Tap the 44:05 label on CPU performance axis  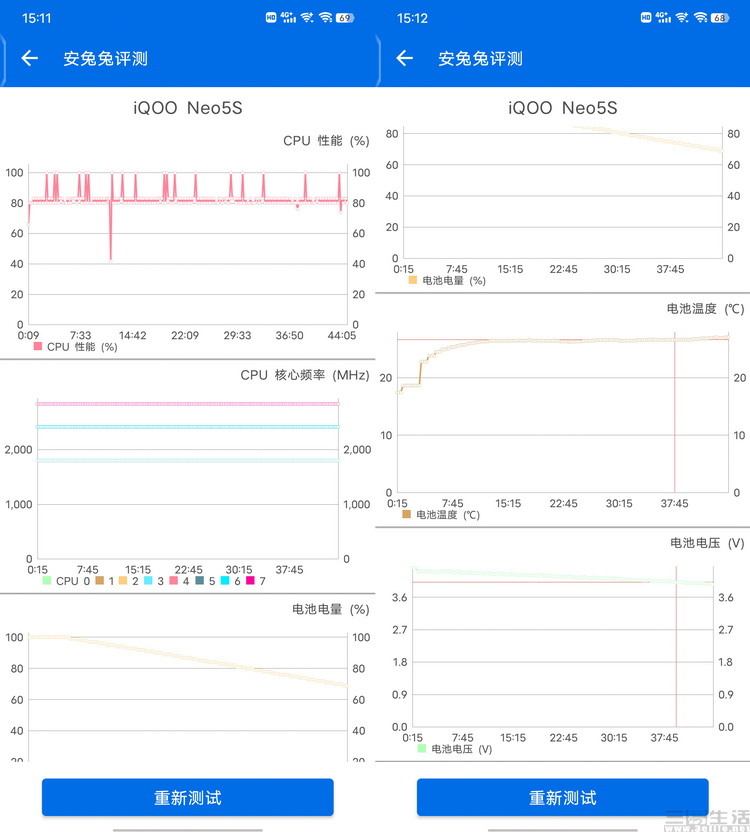342,335
